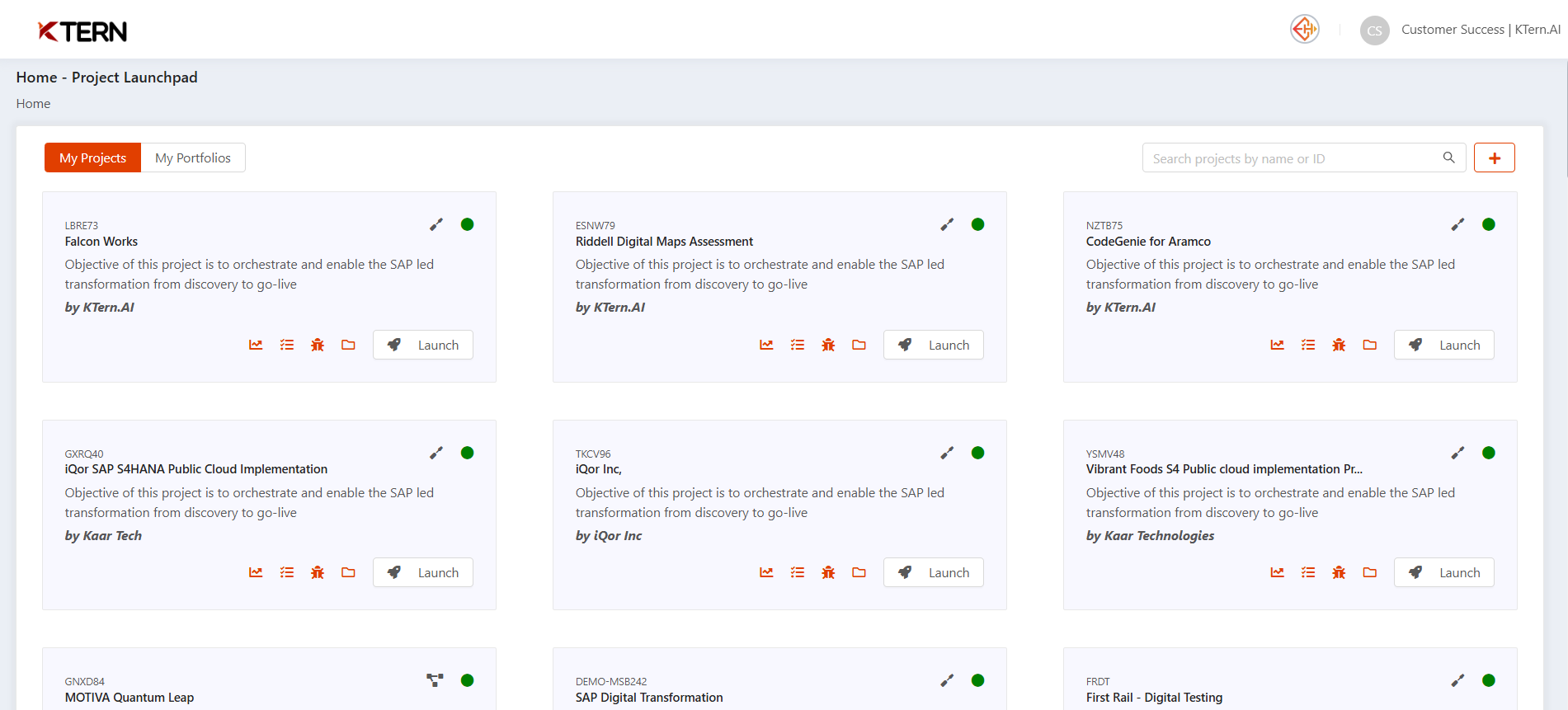
Task: Click the Customer Success | KTern.AI user name
Action: click(1481, 30)
